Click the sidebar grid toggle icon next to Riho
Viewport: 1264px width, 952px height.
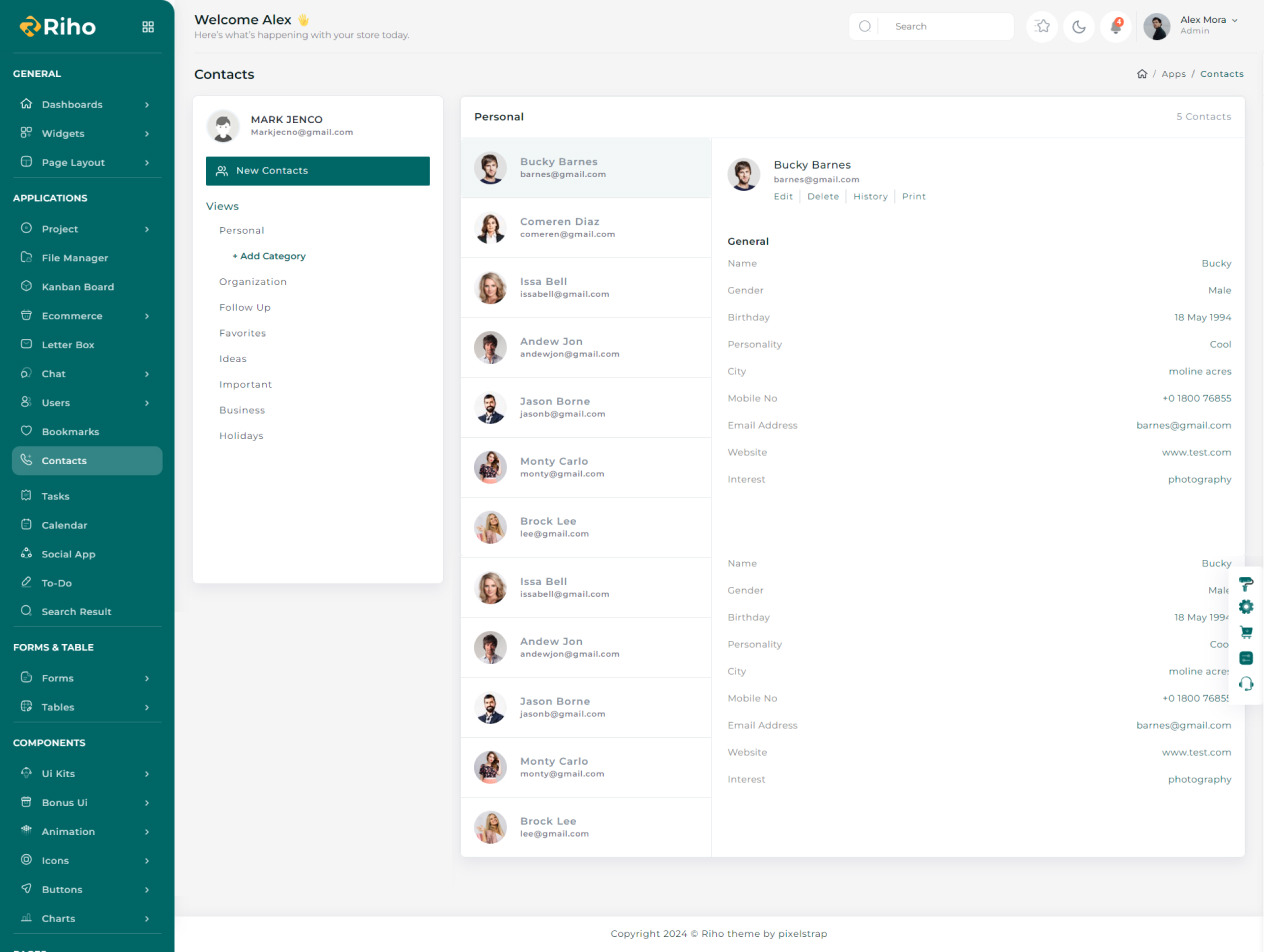point(148,27)
